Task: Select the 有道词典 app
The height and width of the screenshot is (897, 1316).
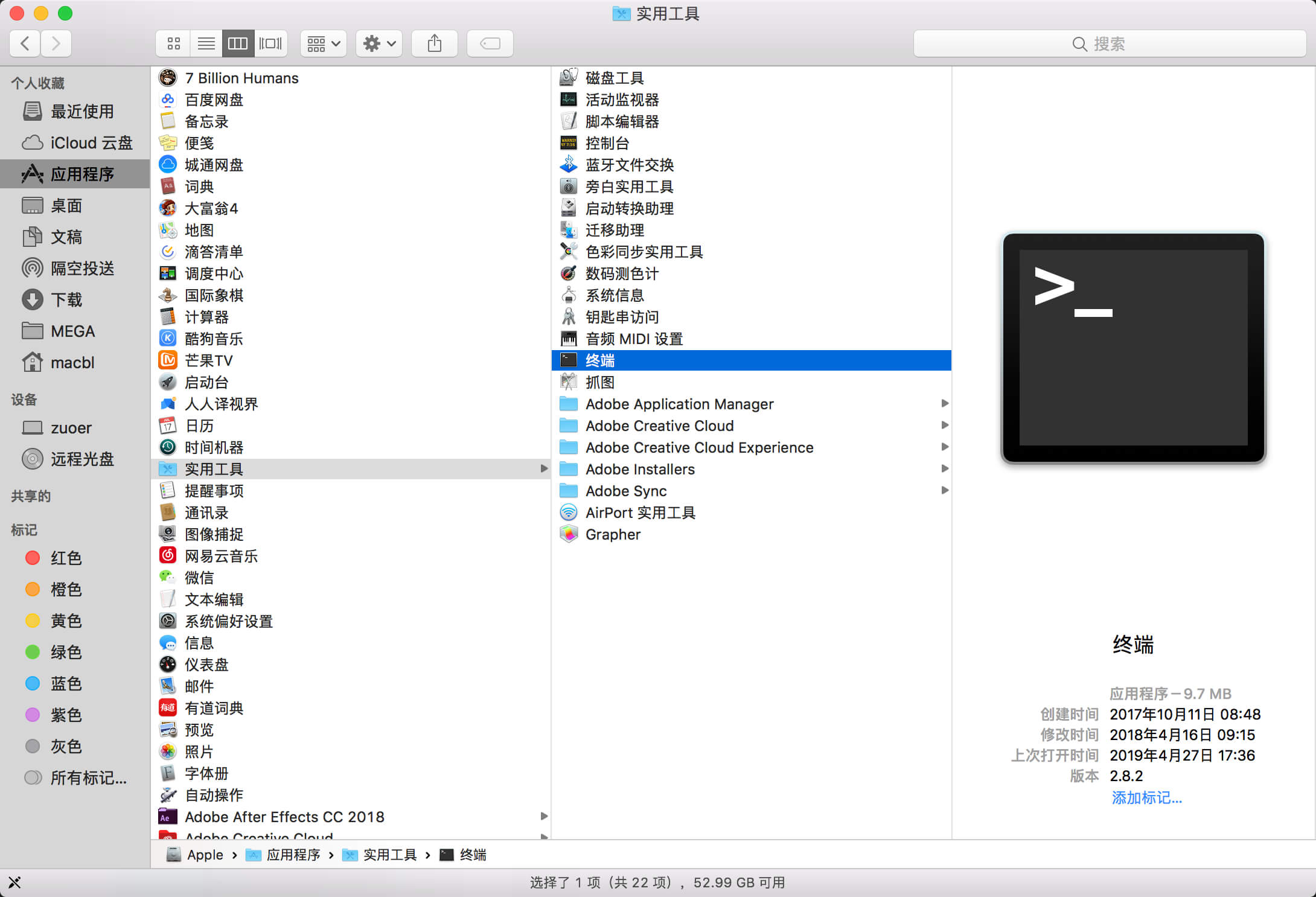Action: (x=350, y=708)
